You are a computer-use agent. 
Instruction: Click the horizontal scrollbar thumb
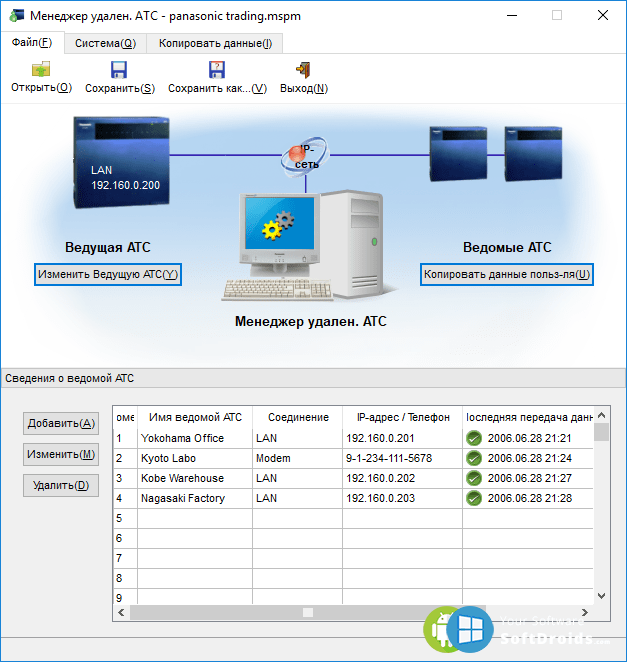(308, 612)
